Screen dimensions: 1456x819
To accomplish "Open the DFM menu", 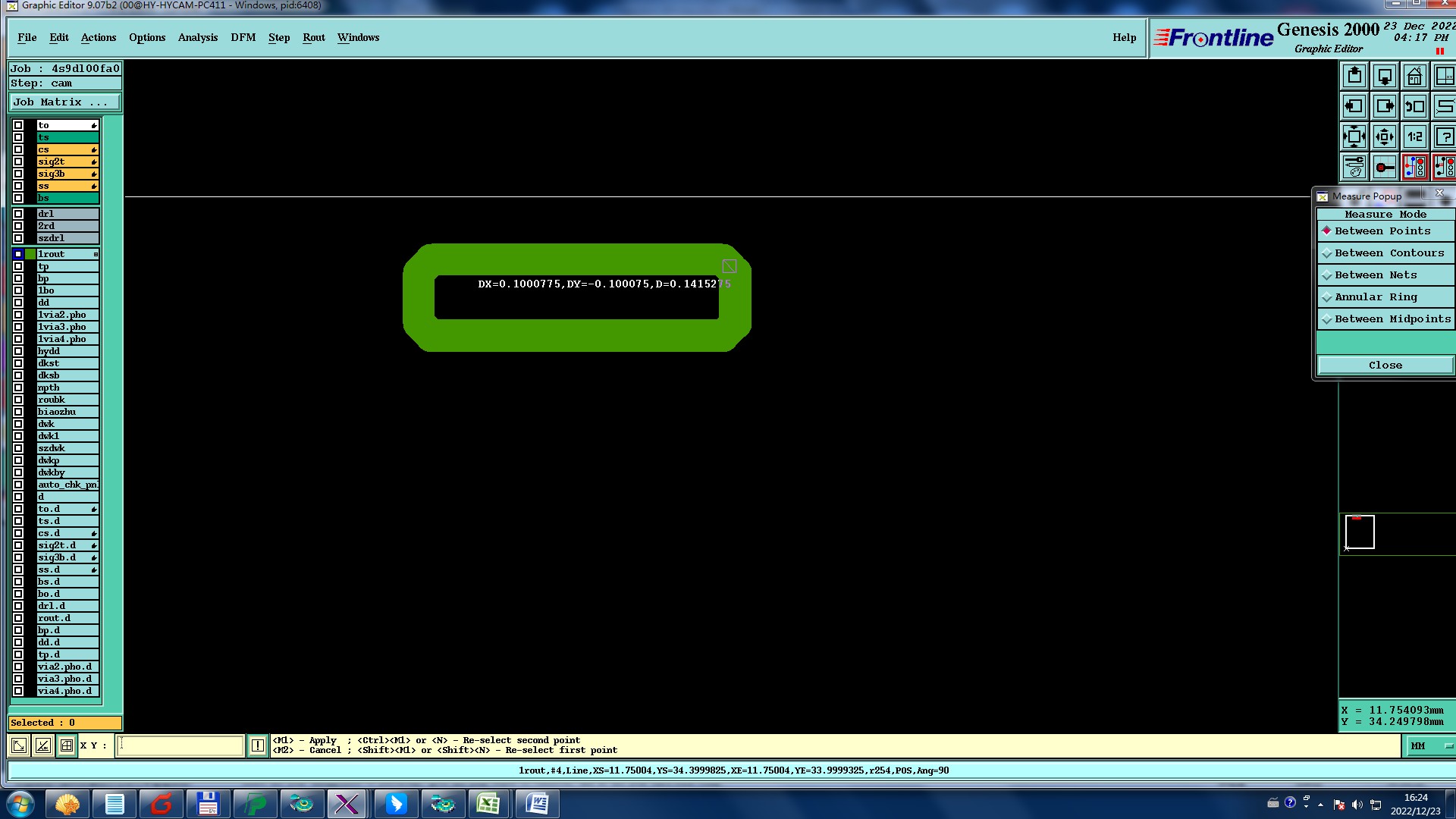I will (x=243, y=37).
